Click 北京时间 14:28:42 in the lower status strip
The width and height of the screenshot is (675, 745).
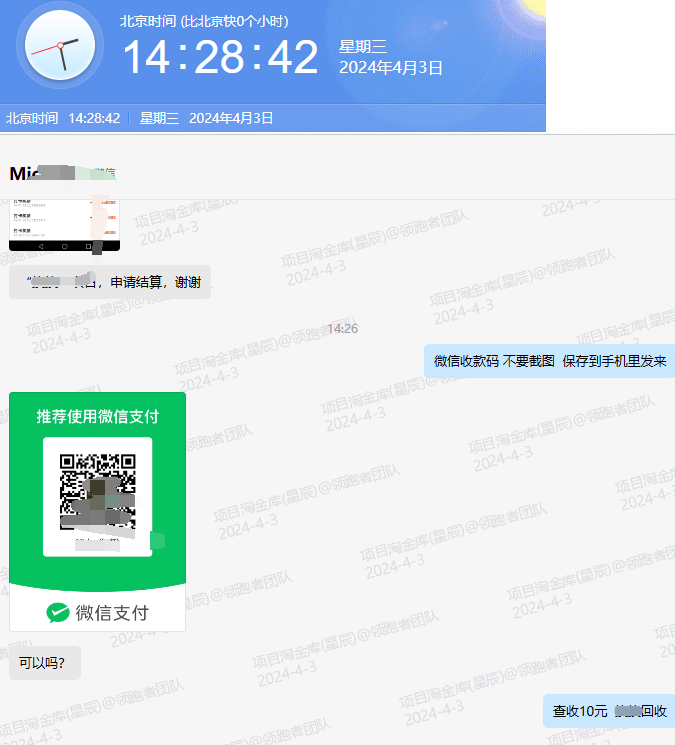click(x=63, y=118)
